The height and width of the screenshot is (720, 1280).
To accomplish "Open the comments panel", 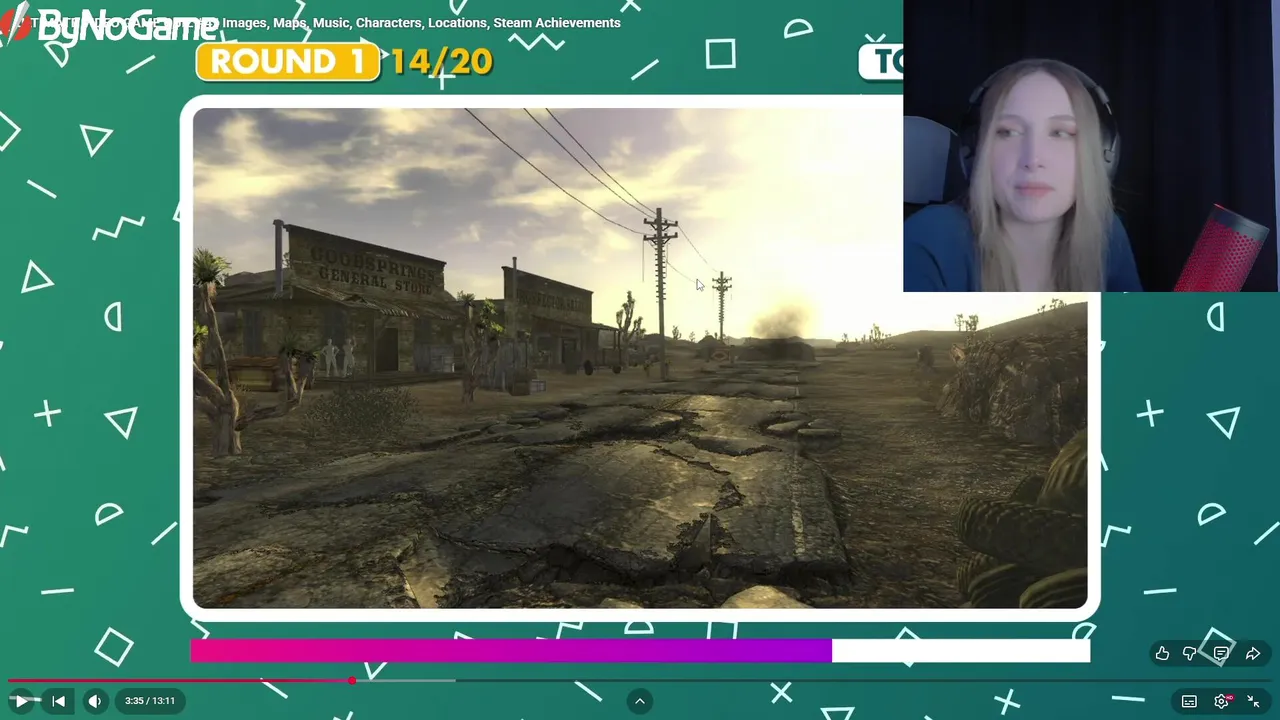I will coord(1221,653).
